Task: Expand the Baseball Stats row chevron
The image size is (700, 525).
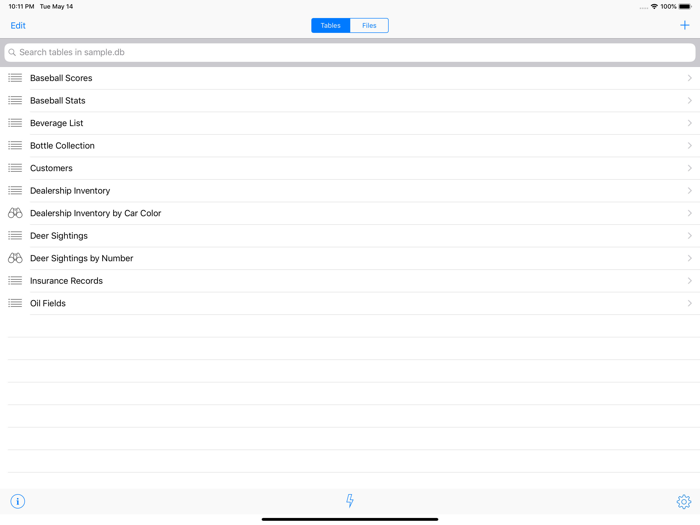Action: point(690,100)
